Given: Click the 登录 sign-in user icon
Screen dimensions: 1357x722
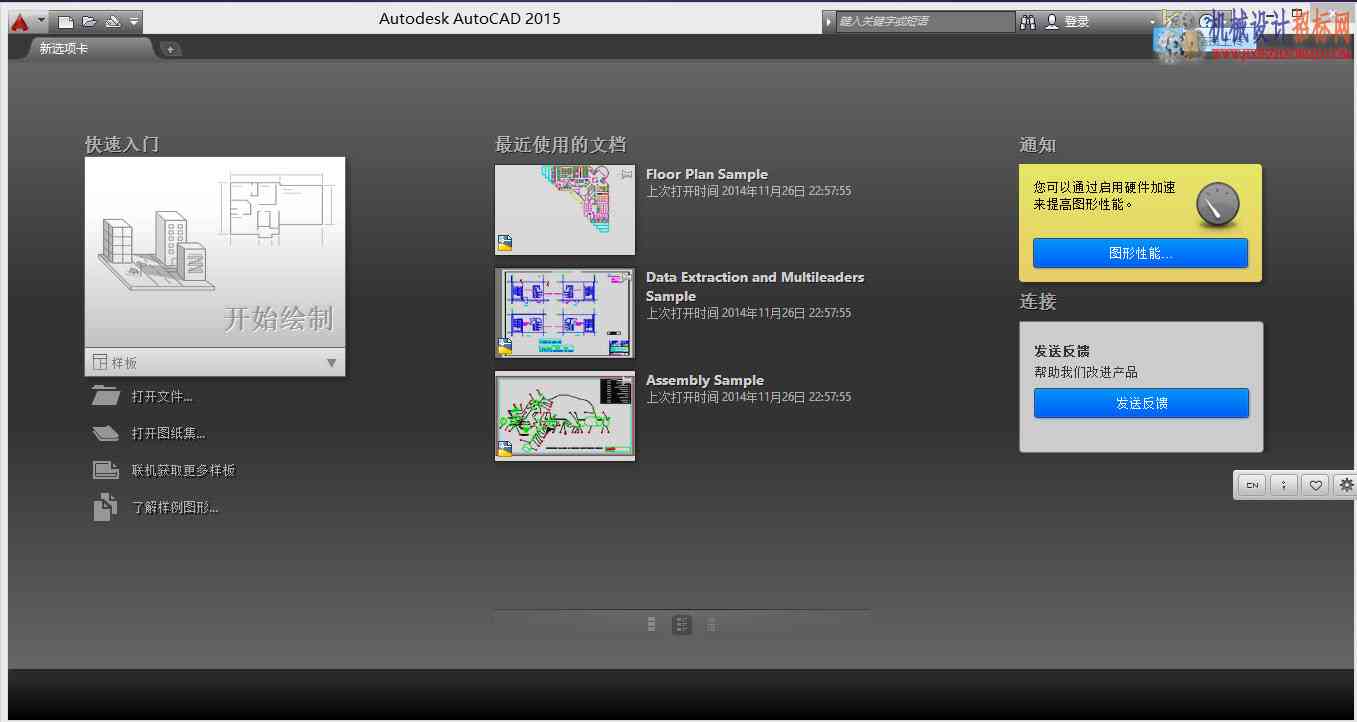Looking at the screenshot, I should (1052, 21).
